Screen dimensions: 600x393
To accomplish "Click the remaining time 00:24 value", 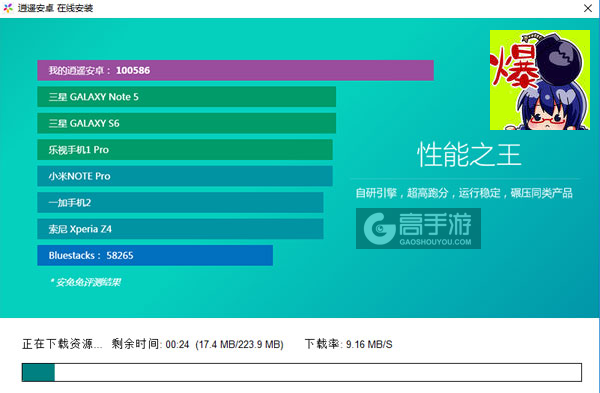I will 177,345.
